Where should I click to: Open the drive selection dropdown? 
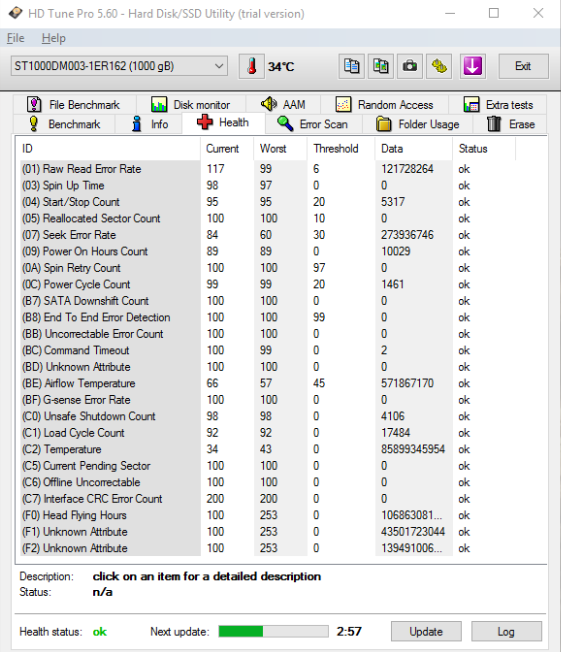pyautogui.click(x=119, y=66)
